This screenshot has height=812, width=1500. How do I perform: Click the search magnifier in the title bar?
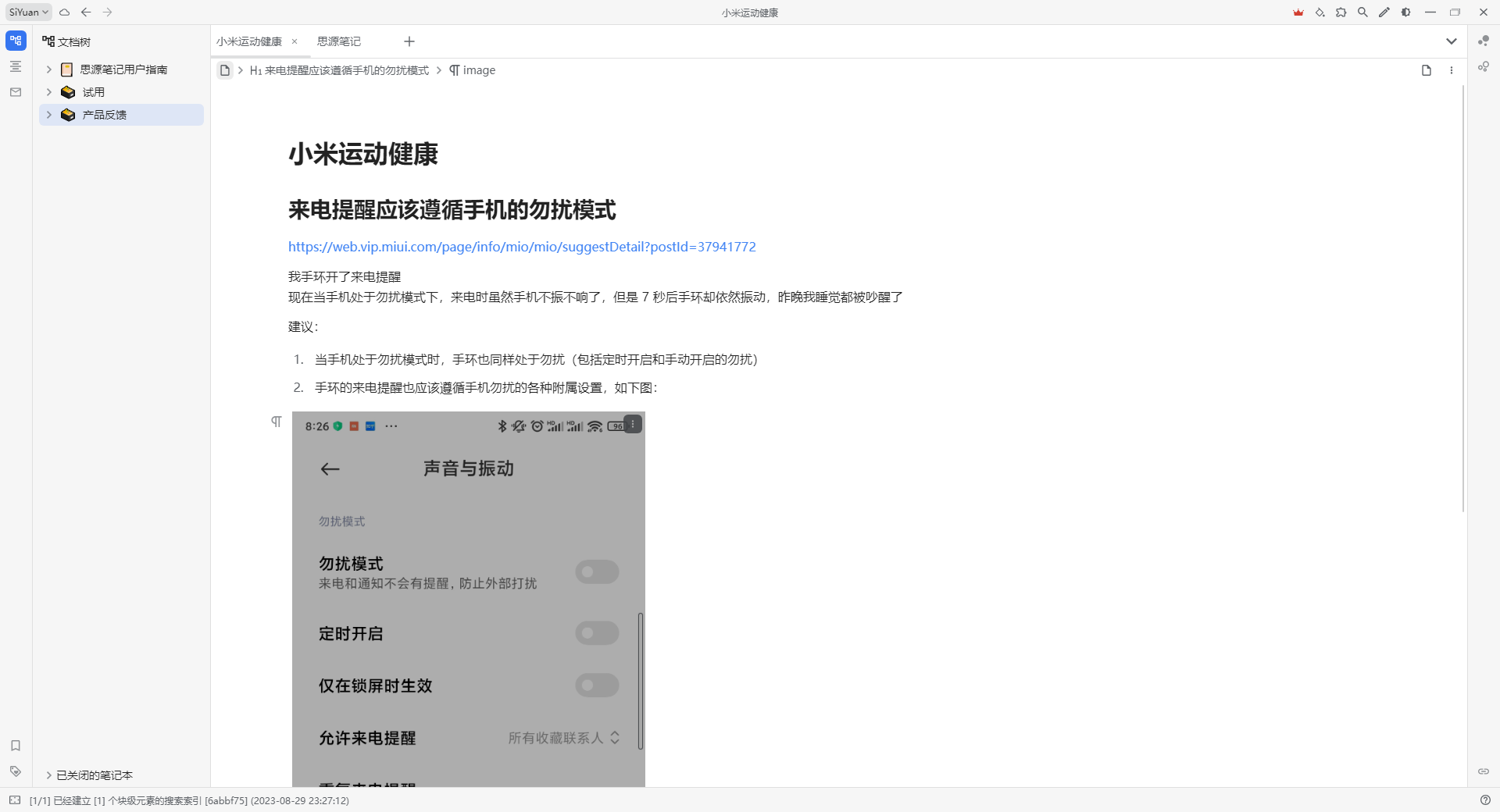click(1362, 12)
